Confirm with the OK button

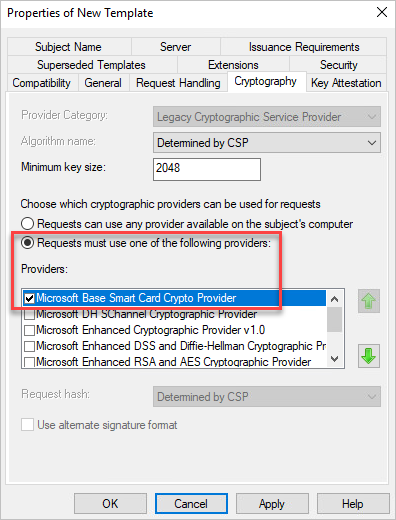coord(110,503)
